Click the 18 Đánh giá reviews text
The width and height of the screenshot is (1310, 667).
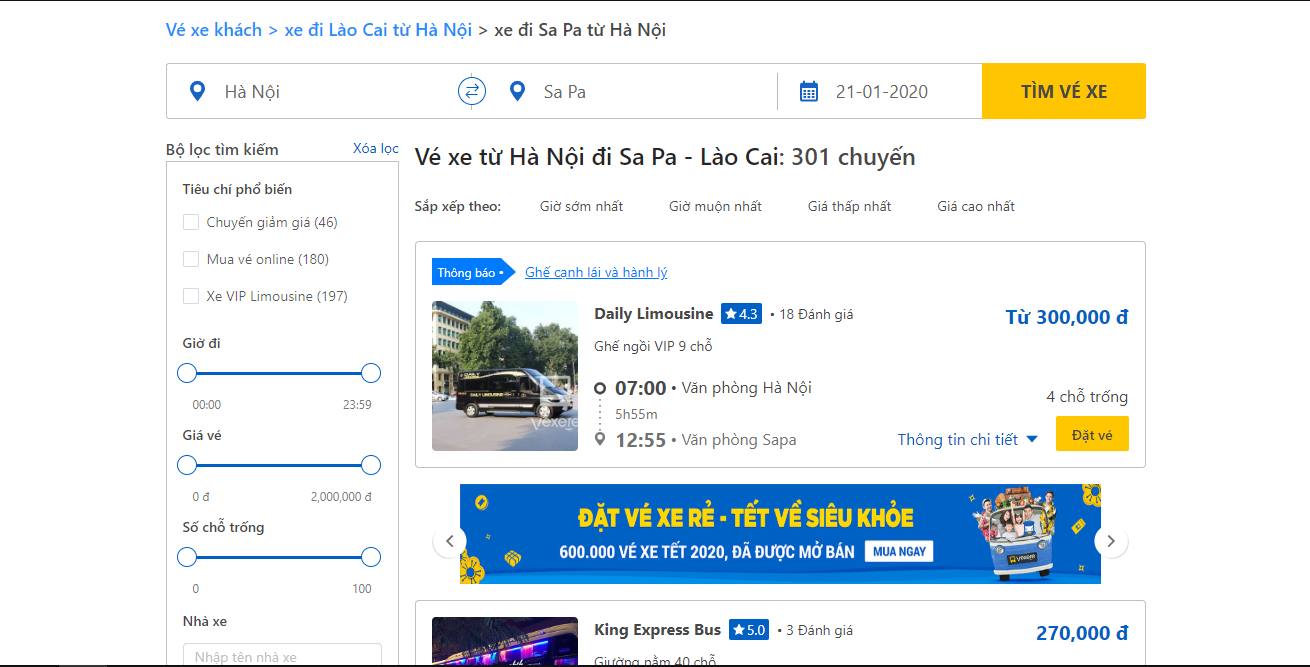(x=816, y=314)
